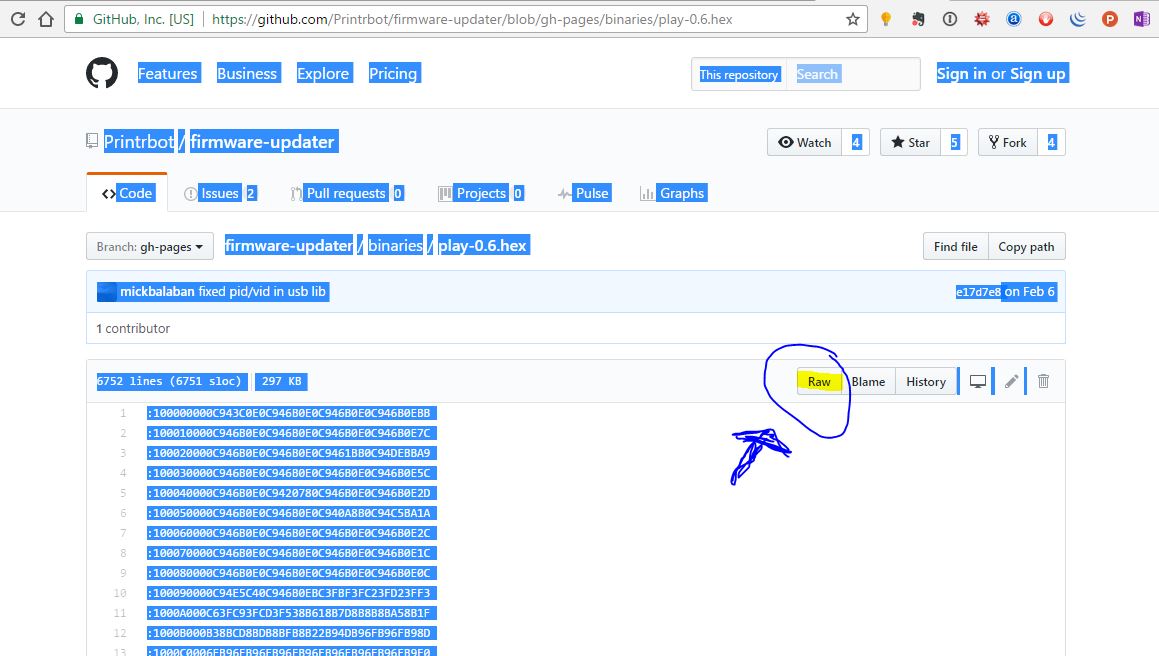Image resolution: width=1159 pixels, height=656 pixels.
Task: Open the Blame view for play-0.6.hex
Action: pos(868,382)
